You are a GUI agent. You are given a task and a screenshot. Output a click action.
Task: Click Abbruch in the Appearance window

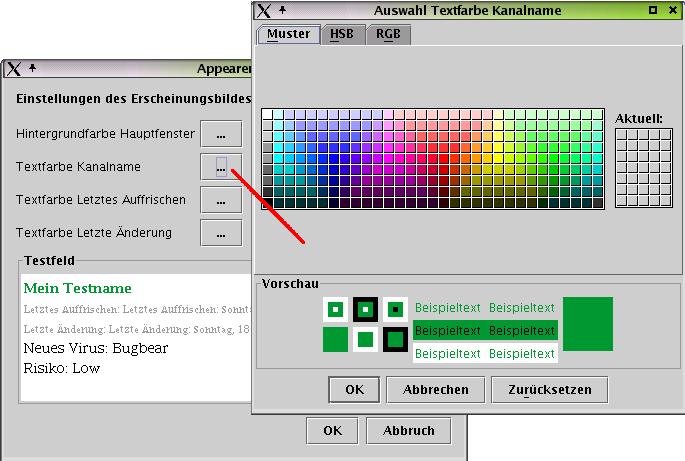tap(408, 431)
